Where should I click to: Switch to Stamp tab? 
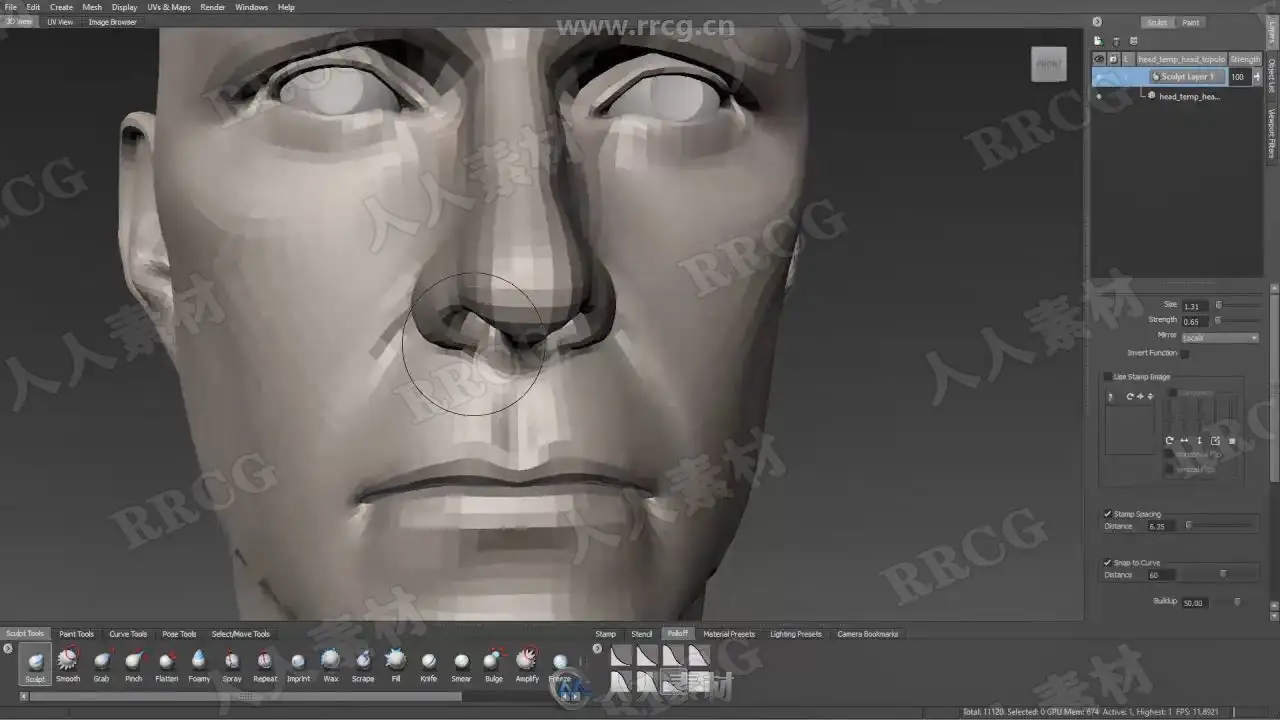tap(606, 634)
